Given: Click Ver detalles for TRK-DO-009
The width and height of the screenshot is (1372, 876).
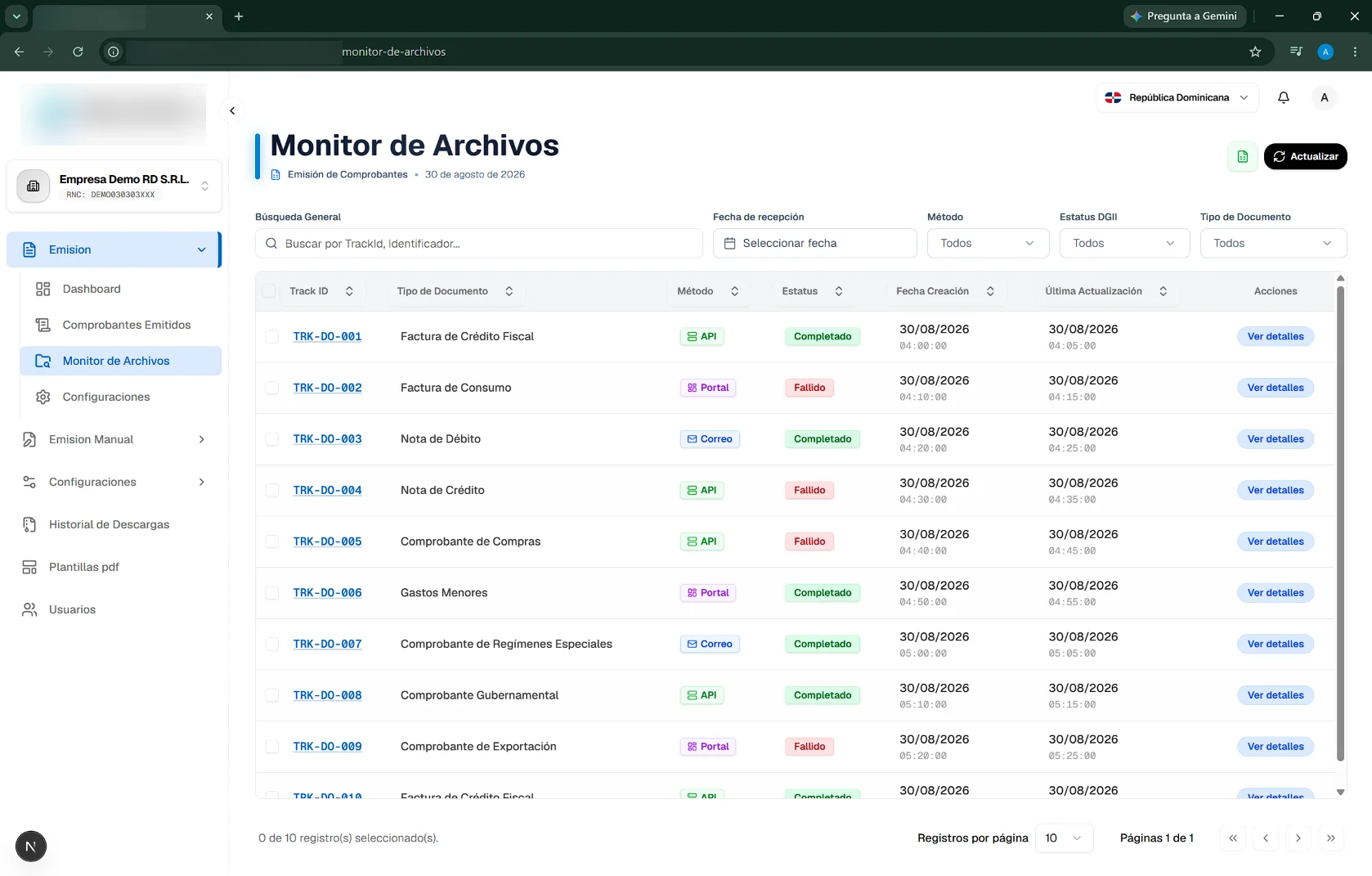Looking at the screenshot, I should click(x=1276, y=747).
